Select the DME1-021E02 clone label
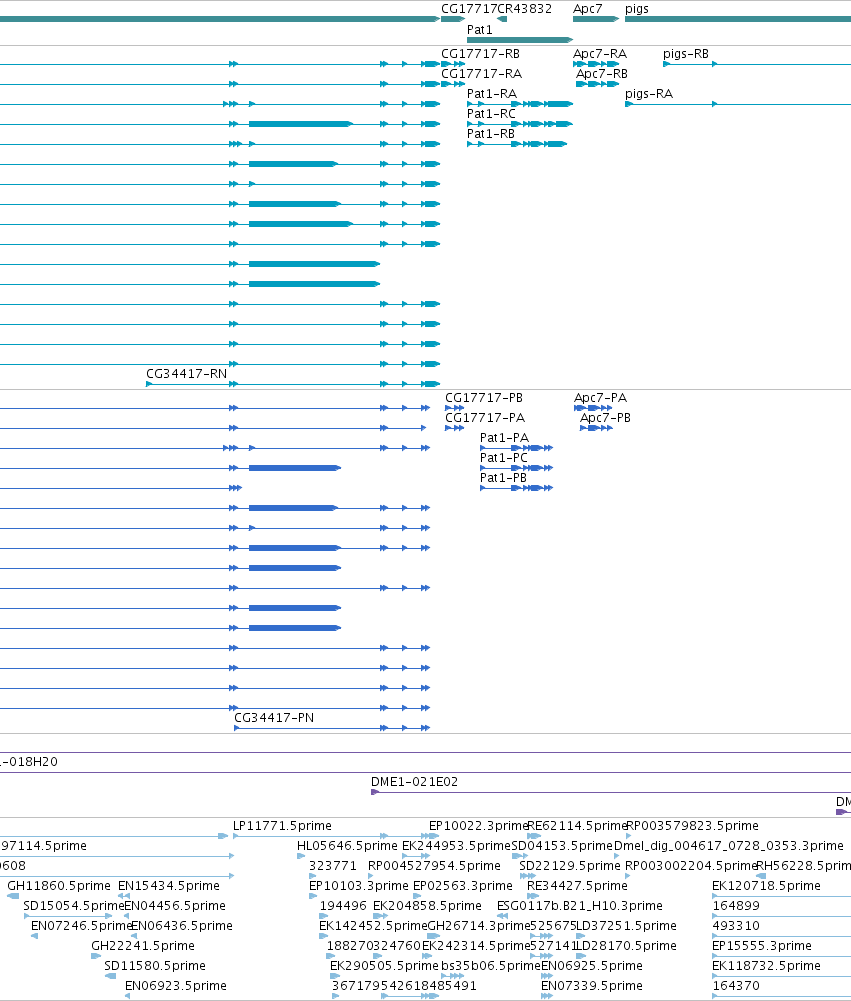 pyautogui.click(x=414, y=782)
